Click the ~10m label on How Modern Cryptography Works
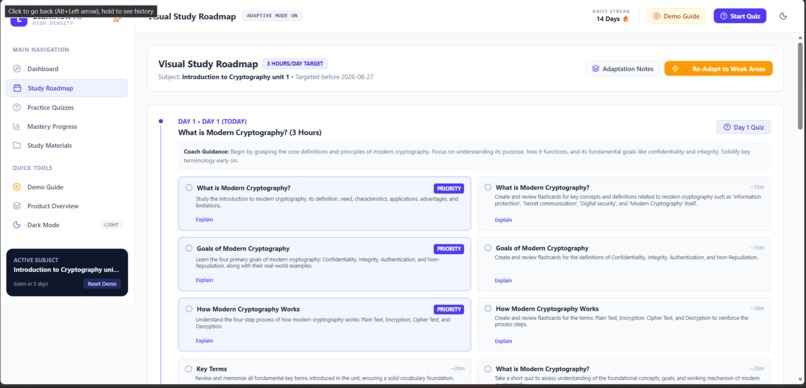806x388 pixels. 757,308
